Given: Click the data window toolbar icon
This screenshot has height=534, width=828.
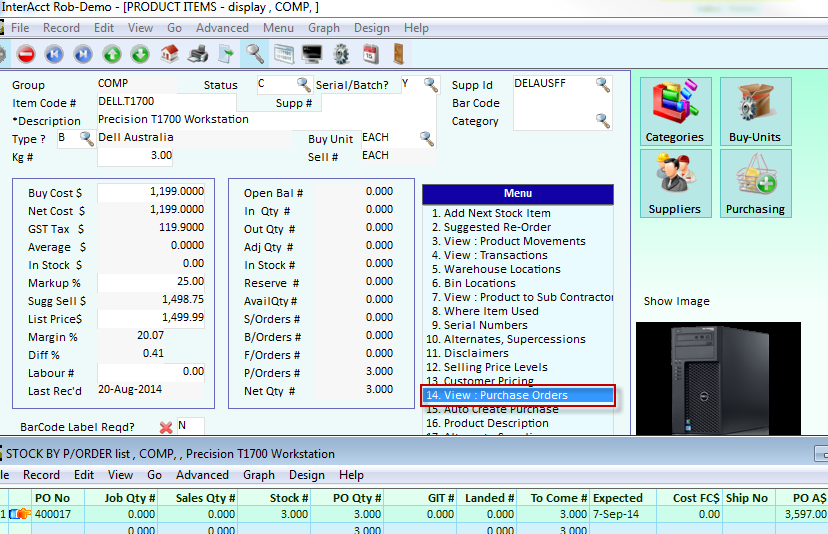Looking at the screenshot, I should pyautogui.click(x=284, y=54).
